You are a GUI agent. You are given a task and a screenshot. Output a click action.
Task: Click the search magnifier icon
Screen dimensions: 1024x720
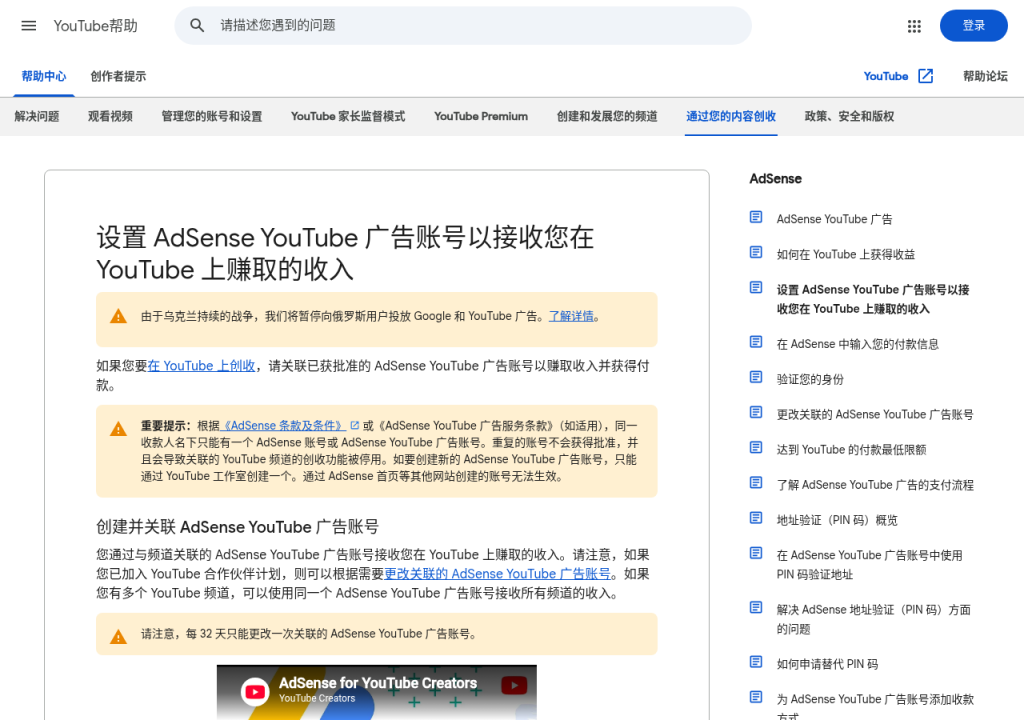[197, 25]
